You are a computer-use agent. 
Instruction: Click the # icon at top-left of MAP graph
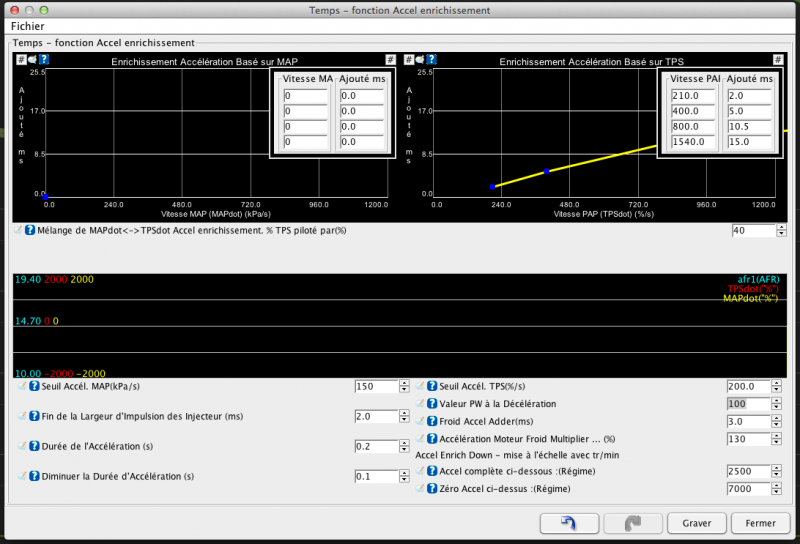(21, 60)
